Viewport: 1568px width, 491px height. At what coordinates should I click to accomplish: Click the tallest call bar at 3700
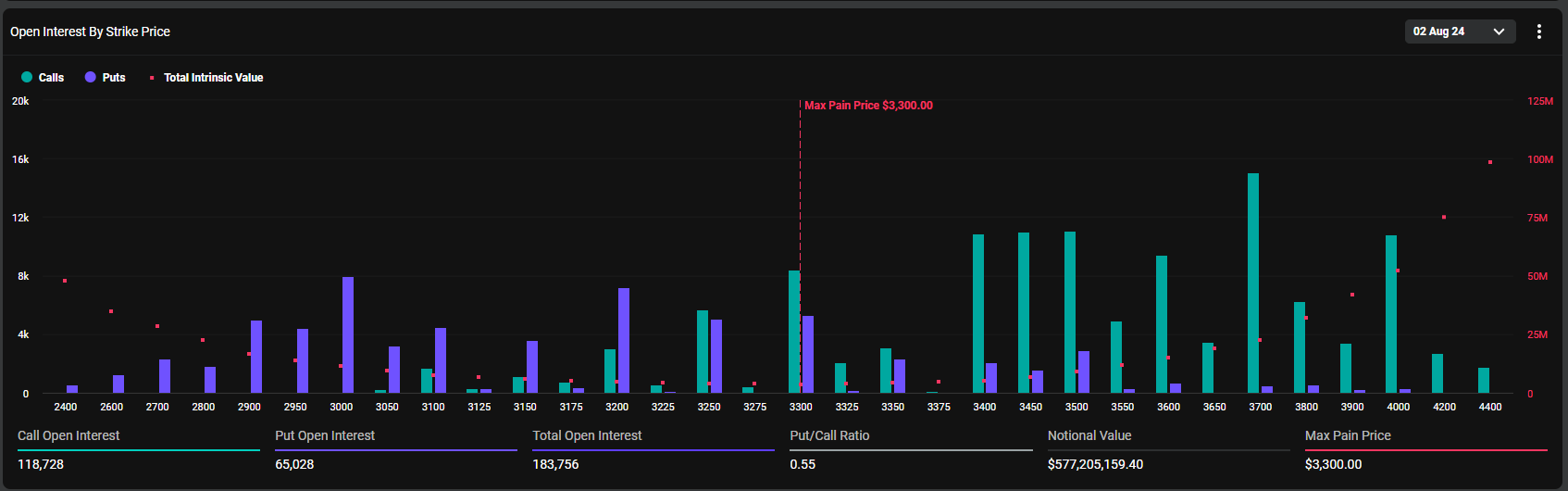1253,283
